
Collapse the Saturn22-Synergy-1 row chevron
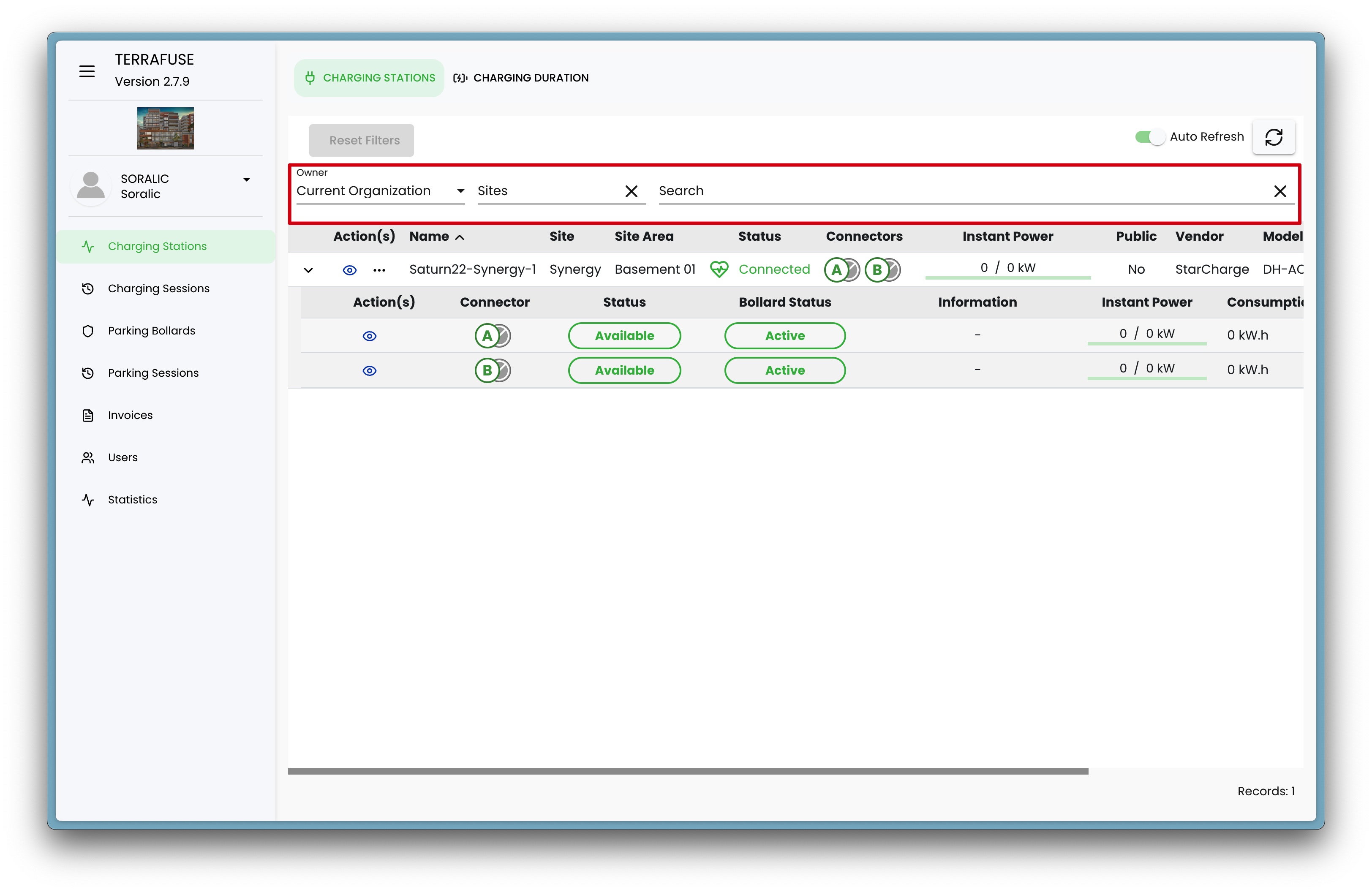coord(308,270)
